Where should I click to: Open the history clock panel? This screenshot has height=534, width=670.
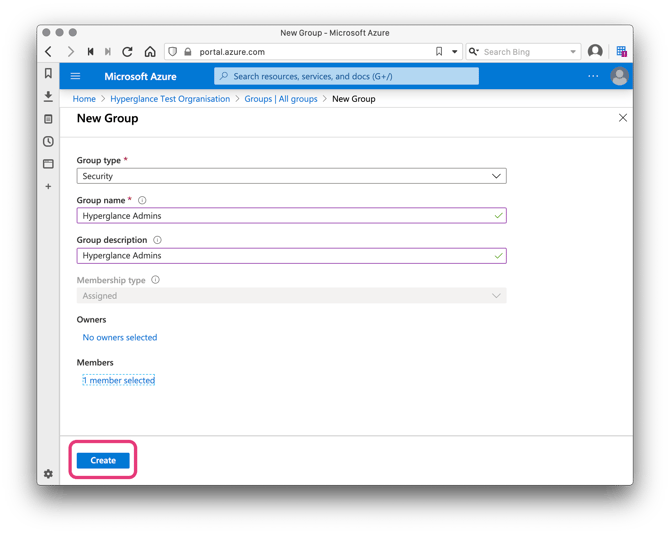point(48,142)
